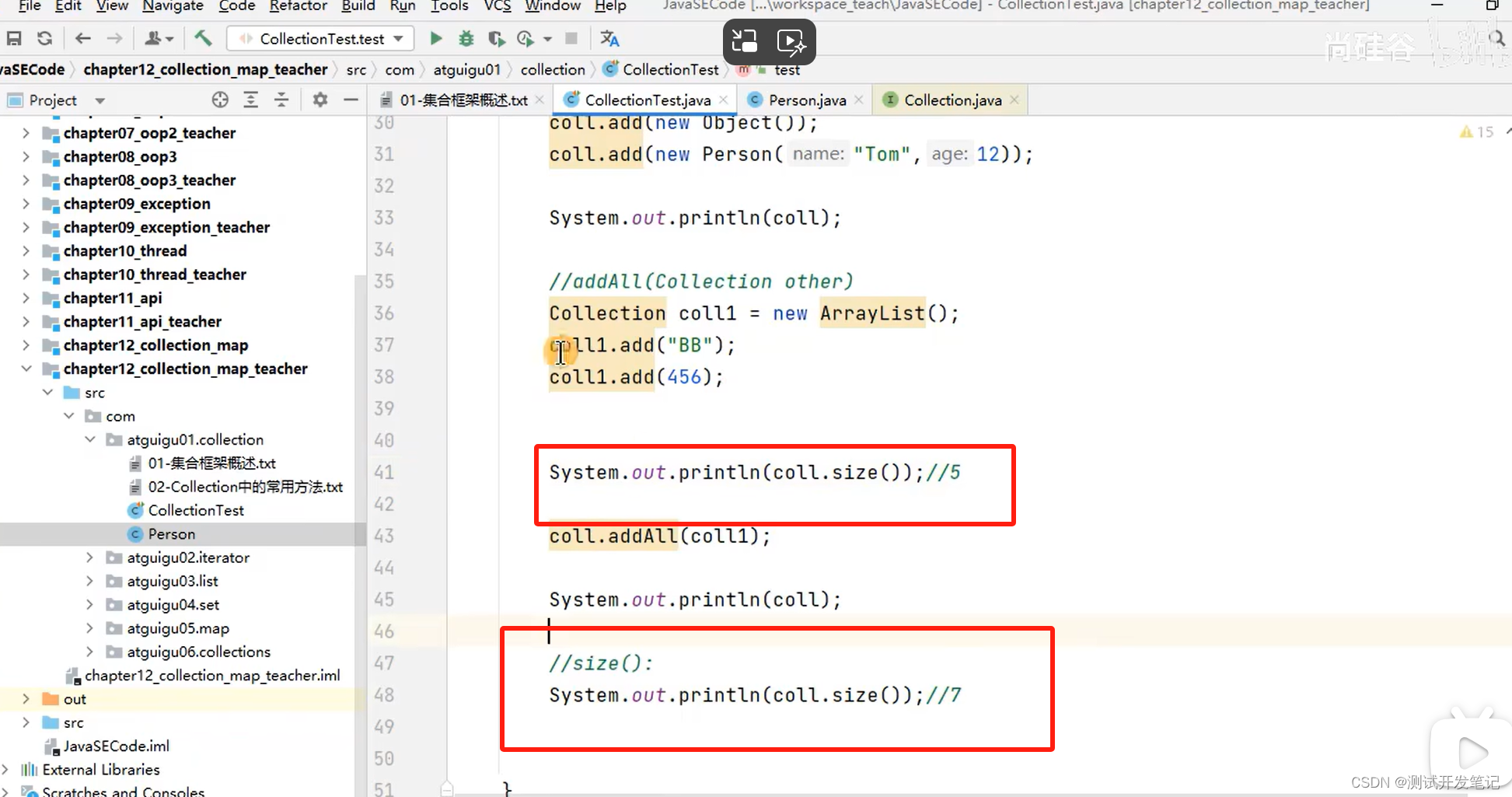Click the profiler run icon
This screenshot has width=1512, height=797.
pyautogui.click(x=526, y=38)
